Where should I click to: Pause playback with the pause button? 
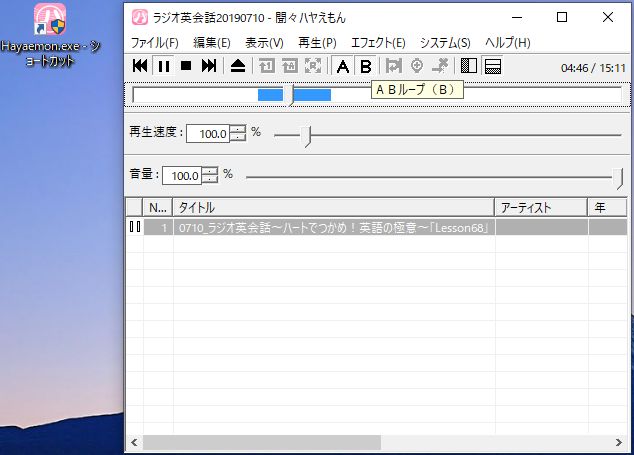coord(164,66)
